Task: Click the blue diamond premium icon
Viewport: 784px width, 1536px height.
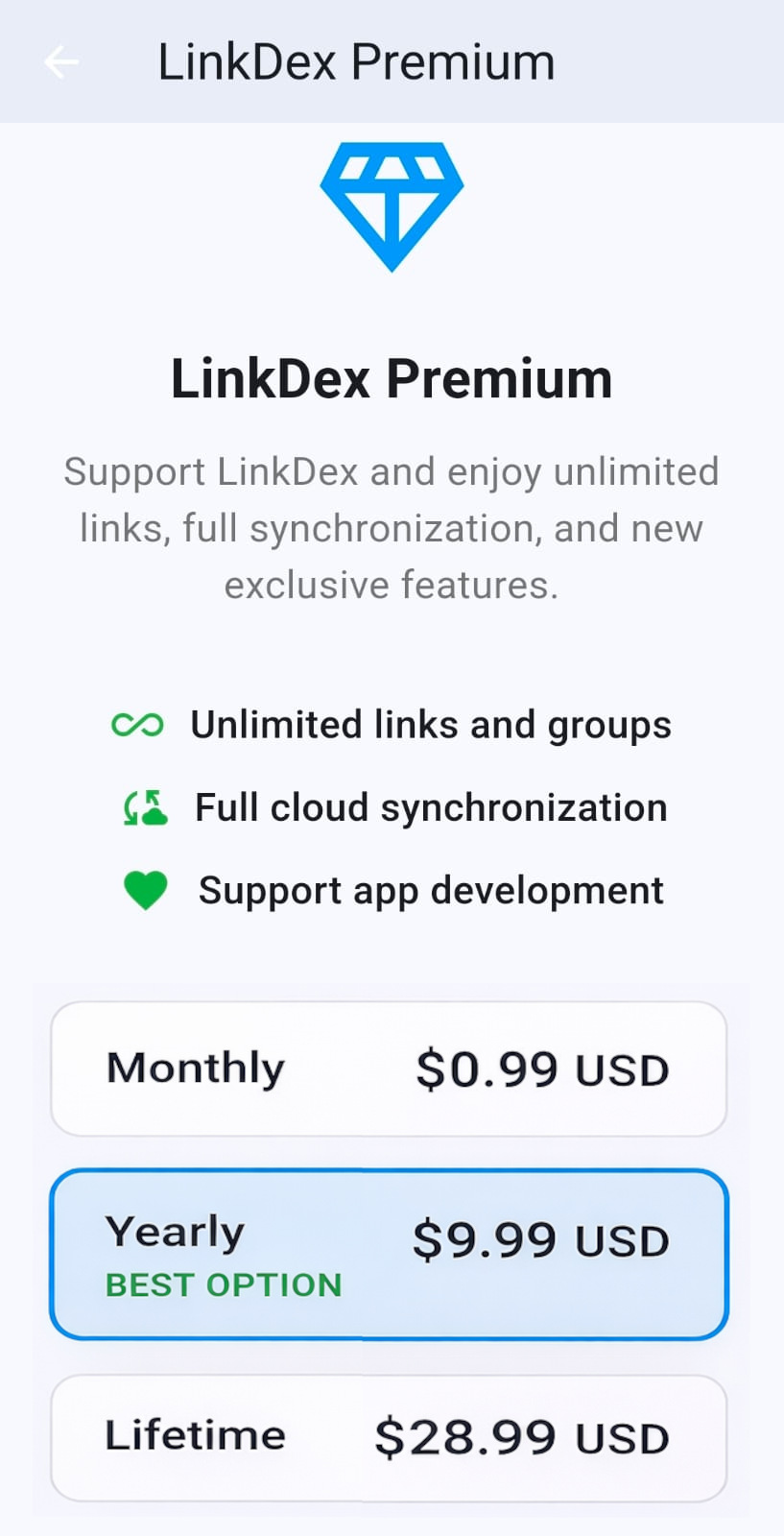Action: click(392, 205)
